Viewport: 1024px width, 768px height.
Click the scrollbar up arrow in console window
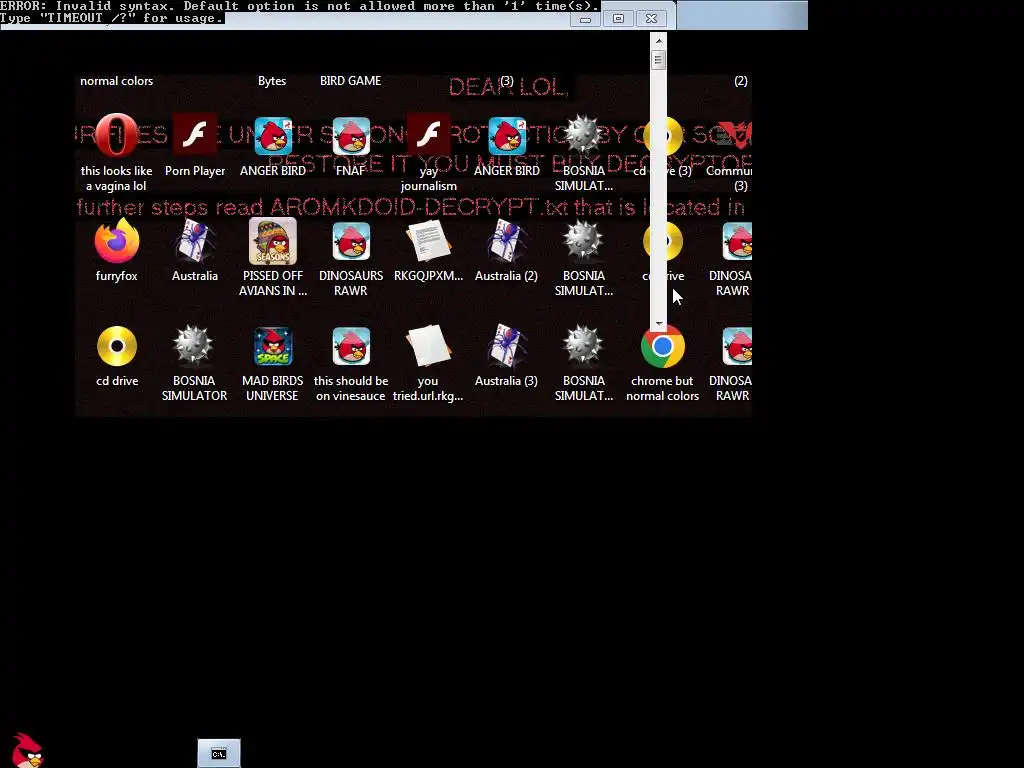point(658,40)
